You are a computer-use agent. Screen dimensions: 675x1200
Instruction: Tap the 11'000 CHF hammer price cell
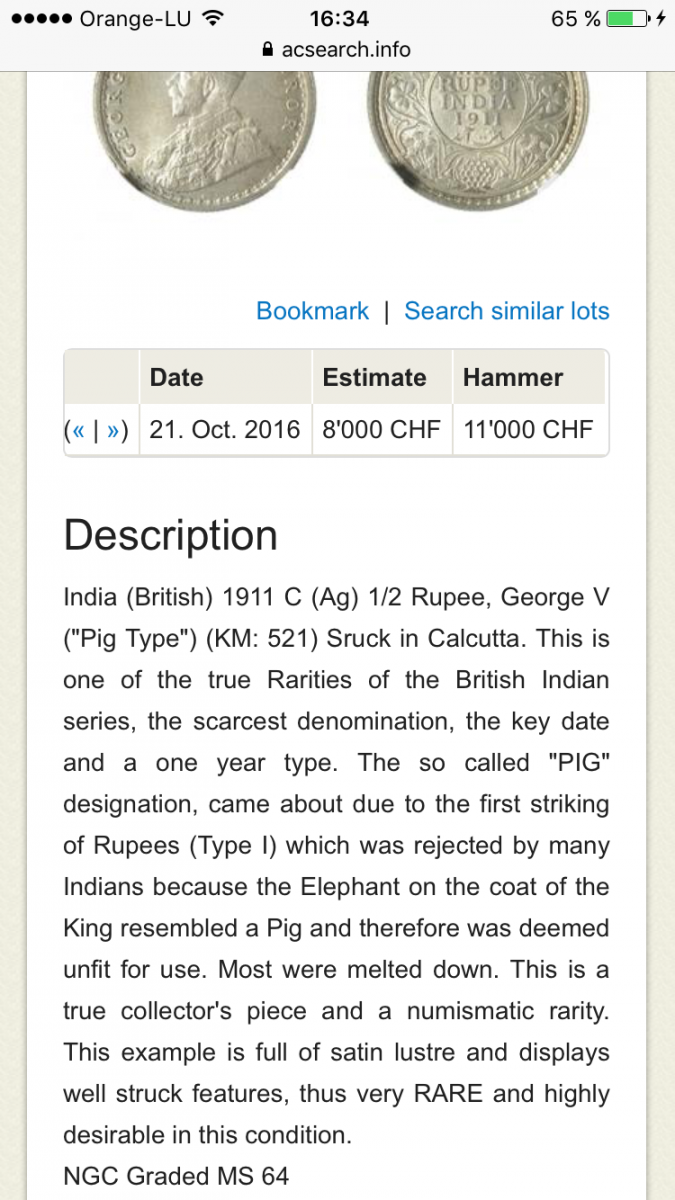(x=528, y=430)
